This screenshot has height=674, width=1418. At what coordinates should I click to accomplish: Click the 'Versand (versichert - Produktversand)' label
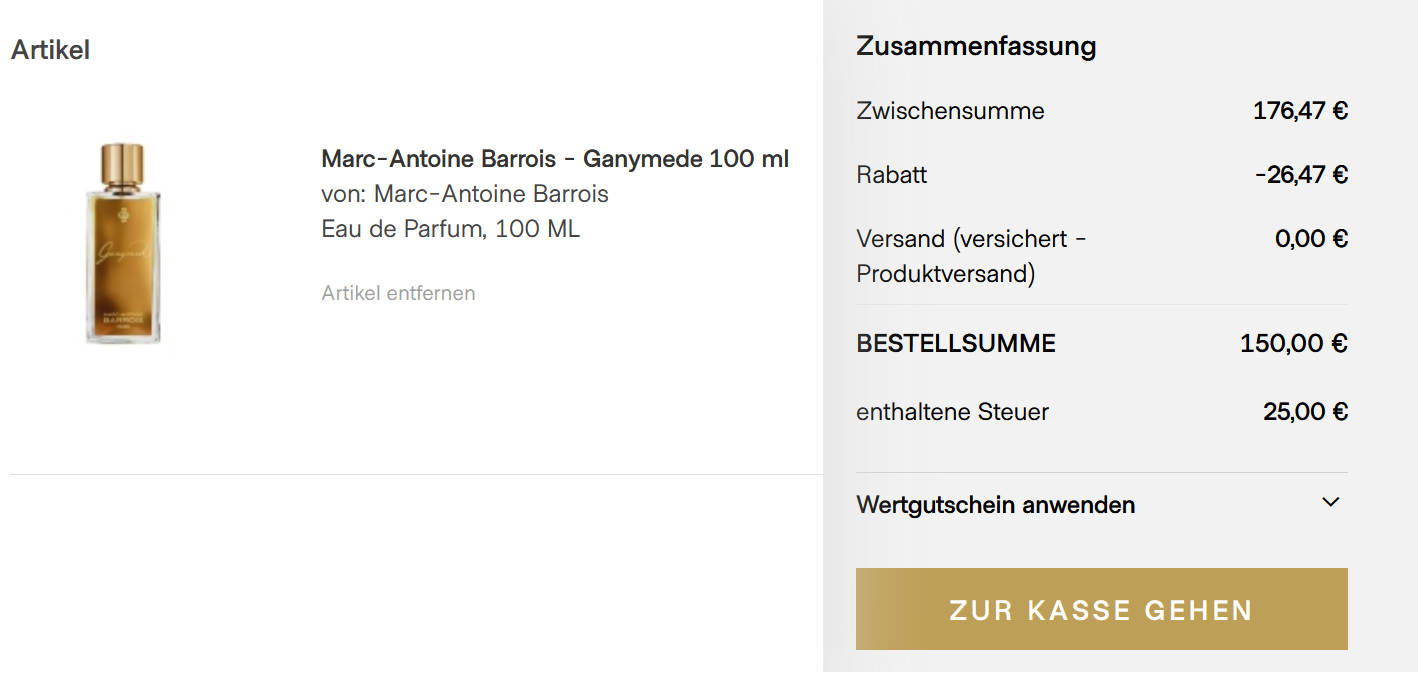pos(971,256)
